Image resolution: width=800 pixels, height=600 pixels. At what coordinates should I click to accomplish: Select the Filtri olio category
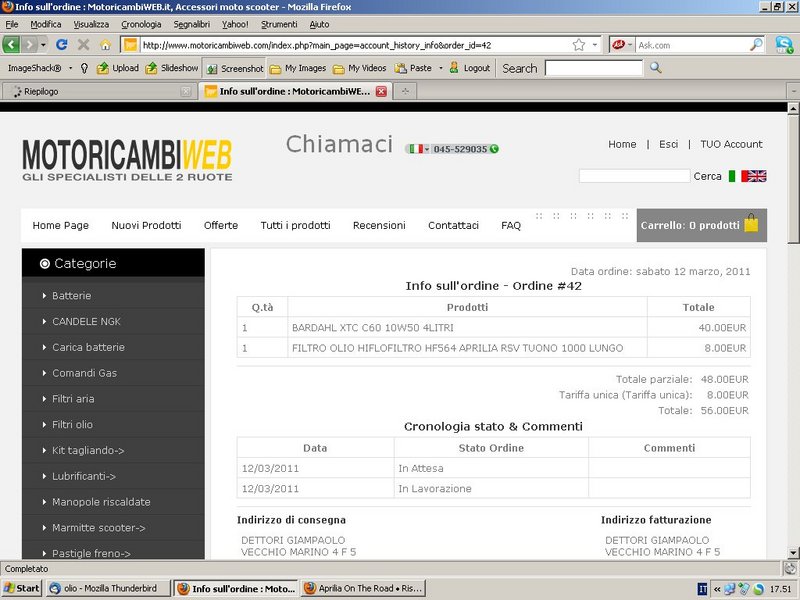coord(72,424)
